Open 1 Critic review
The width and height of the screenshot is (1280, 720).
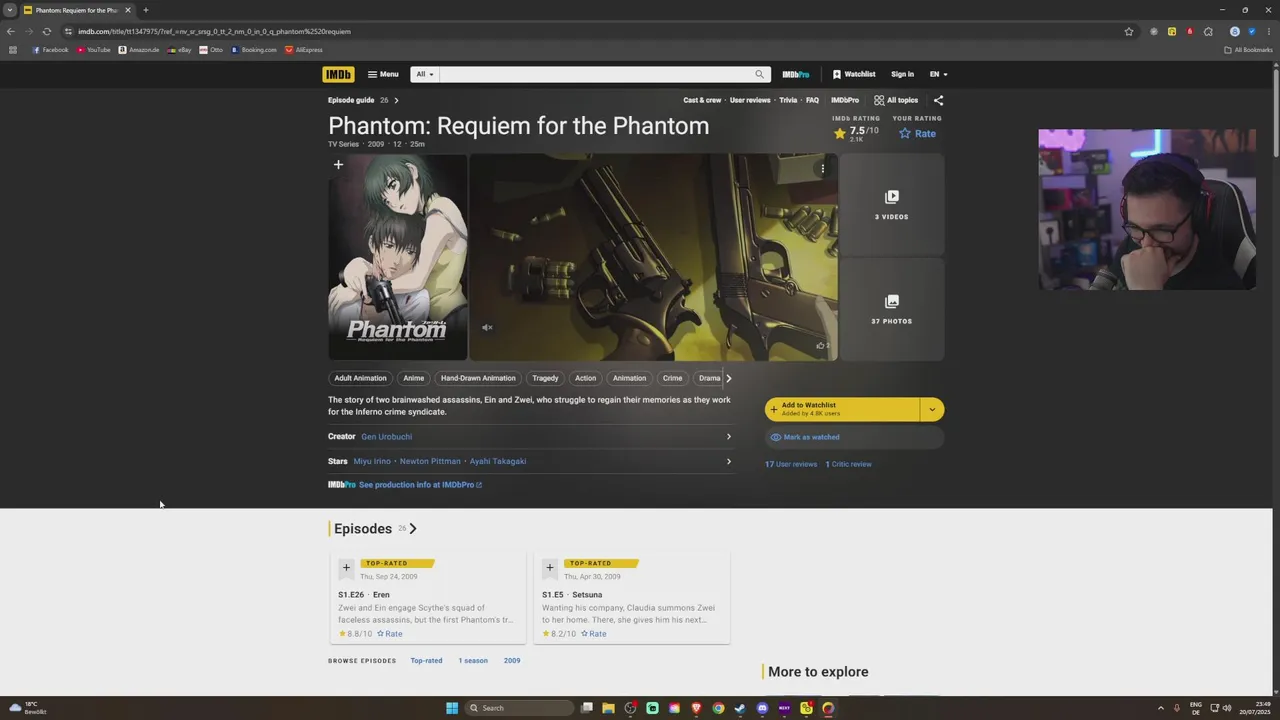pyautogui.click(x=848, y=464)
